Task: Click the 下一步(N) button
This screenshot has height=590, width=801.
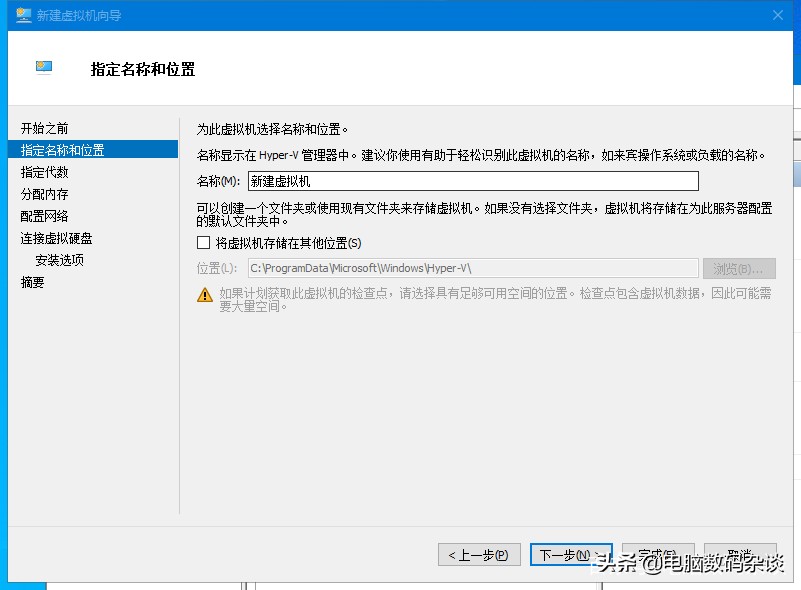Action: click(x=570, y=554)
